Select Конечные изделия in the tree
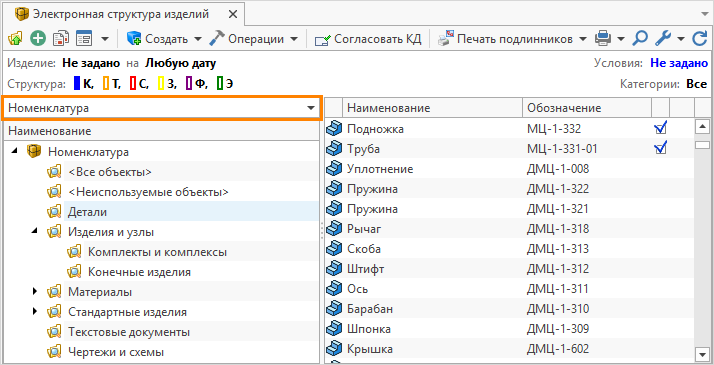This screenshot has height=365, width=714. click(139, 272)
